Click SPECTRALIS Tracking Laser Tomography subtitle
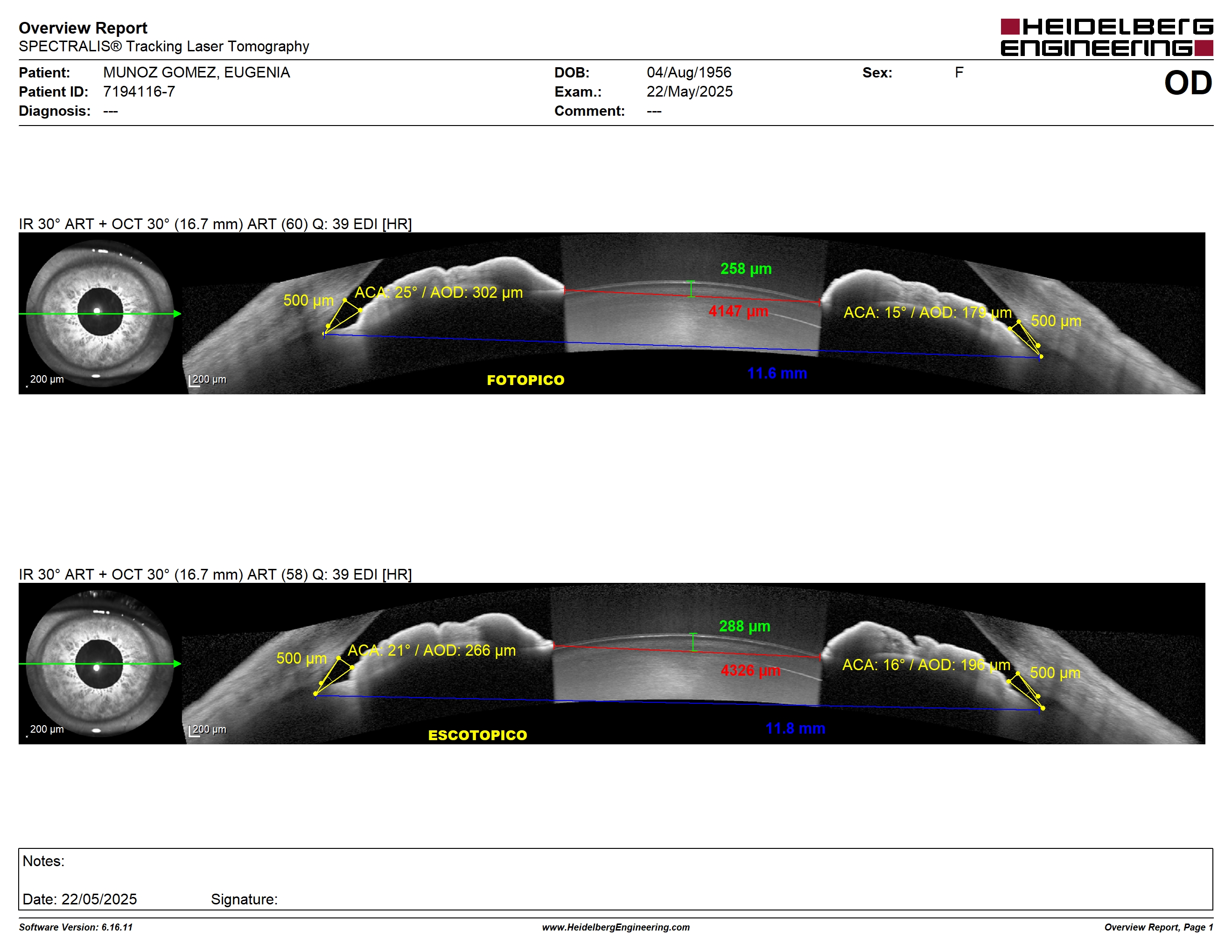The height and width of the screenshot is (952, 1232). click(x=164, y=46)
